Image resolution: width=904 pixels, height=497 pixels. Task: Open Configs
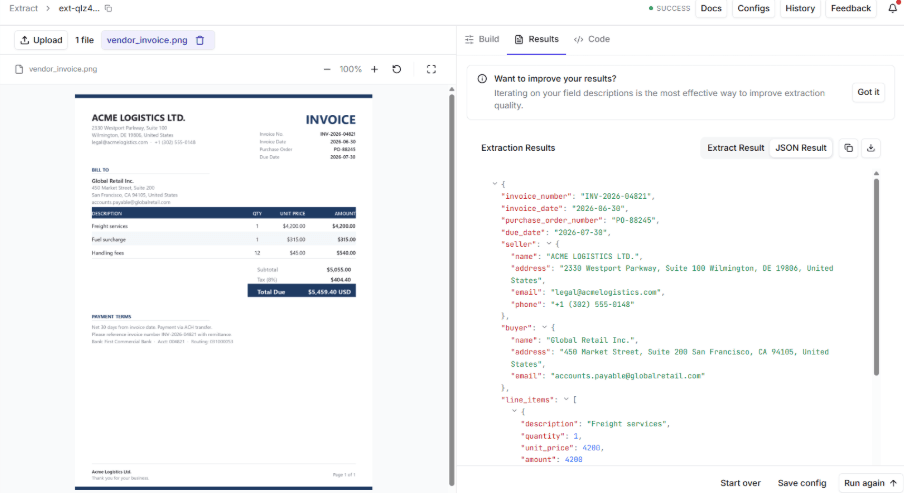click(x=753, y=9)
